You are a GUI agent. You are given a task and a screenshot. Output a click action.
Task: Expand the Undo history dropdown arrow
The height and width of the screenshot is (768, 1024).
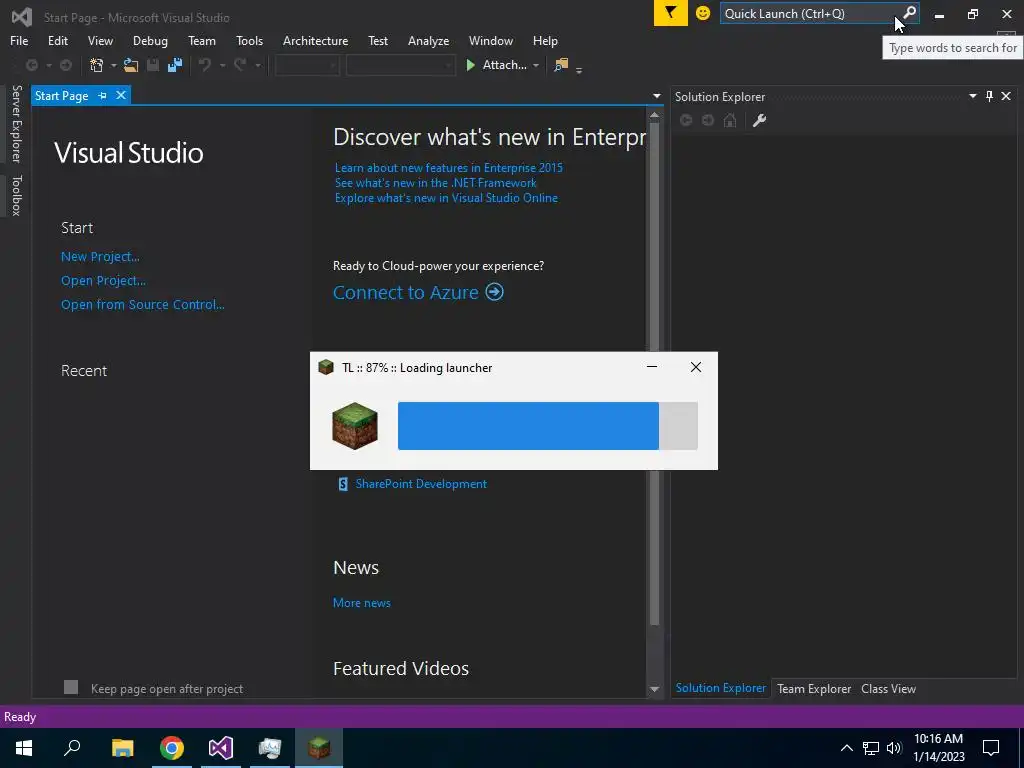point(222,65)
